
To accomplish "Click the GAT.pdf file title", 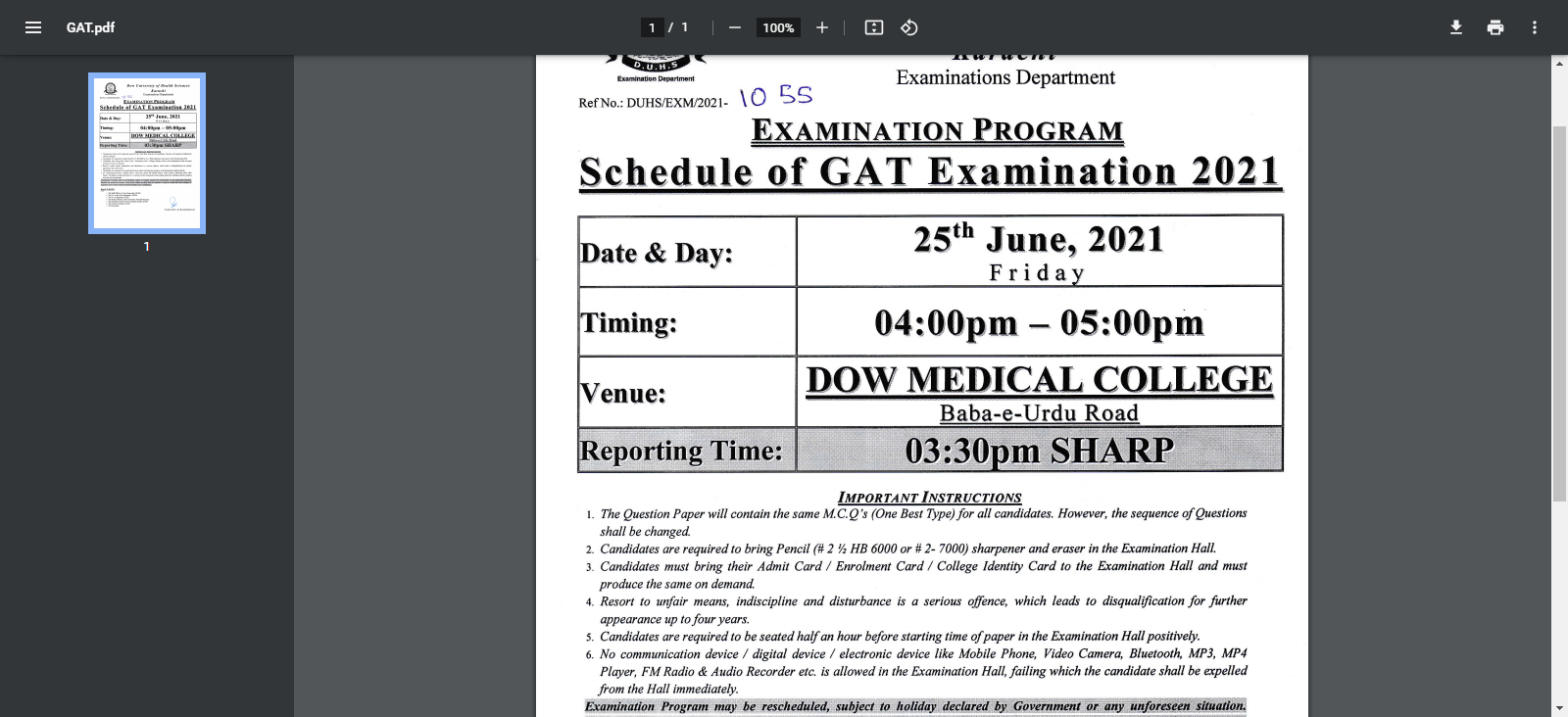I will (90, 27).
